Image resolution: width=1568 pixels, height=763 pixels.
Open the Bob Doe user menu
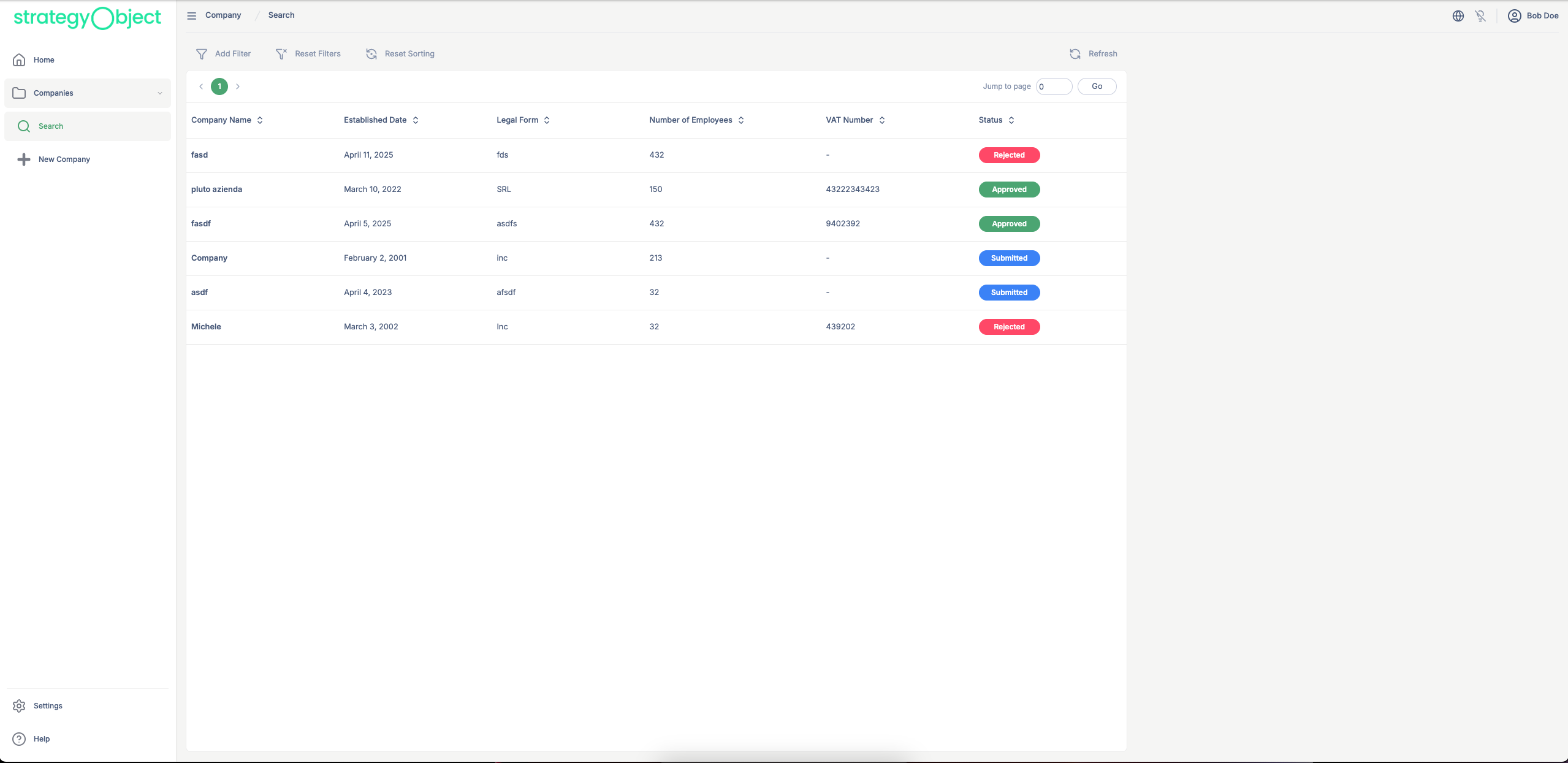1533,16
